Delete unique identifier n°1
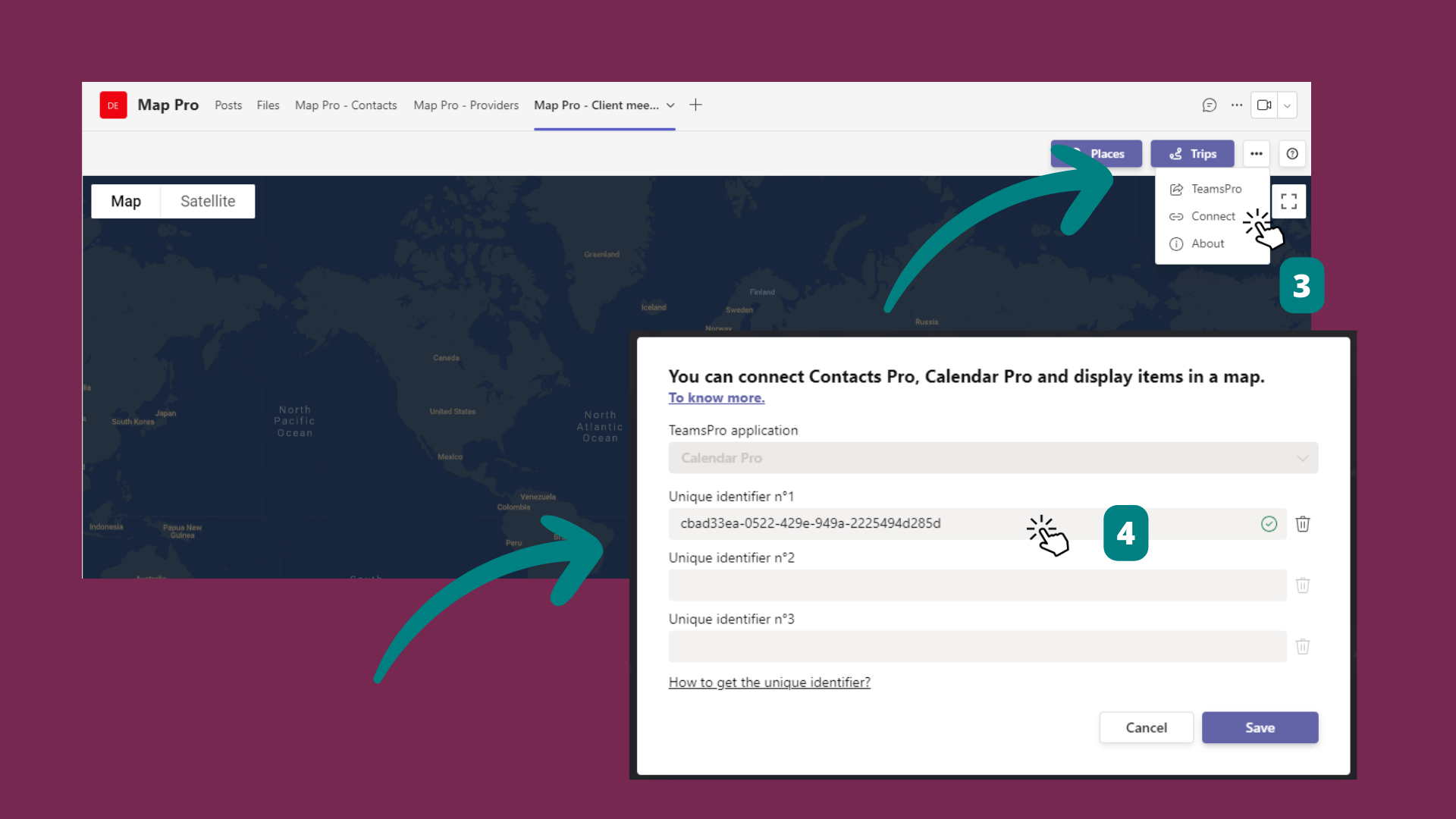1456x819 pixels. pos(1303,524)
